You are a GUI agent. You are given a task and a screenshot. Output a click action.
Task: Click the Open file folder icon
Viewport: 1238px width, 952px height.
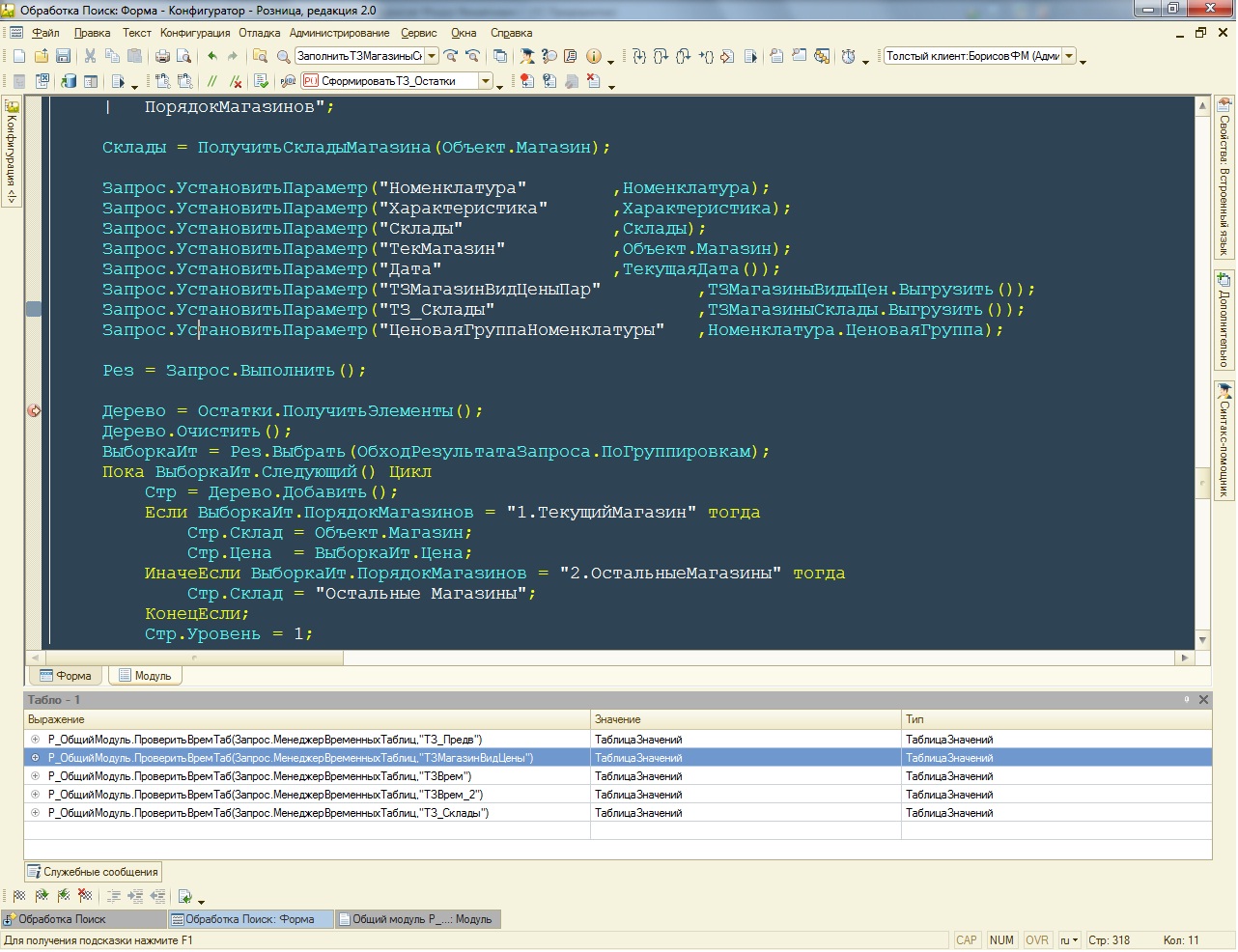pyautogui.click(x=41, y=56)
